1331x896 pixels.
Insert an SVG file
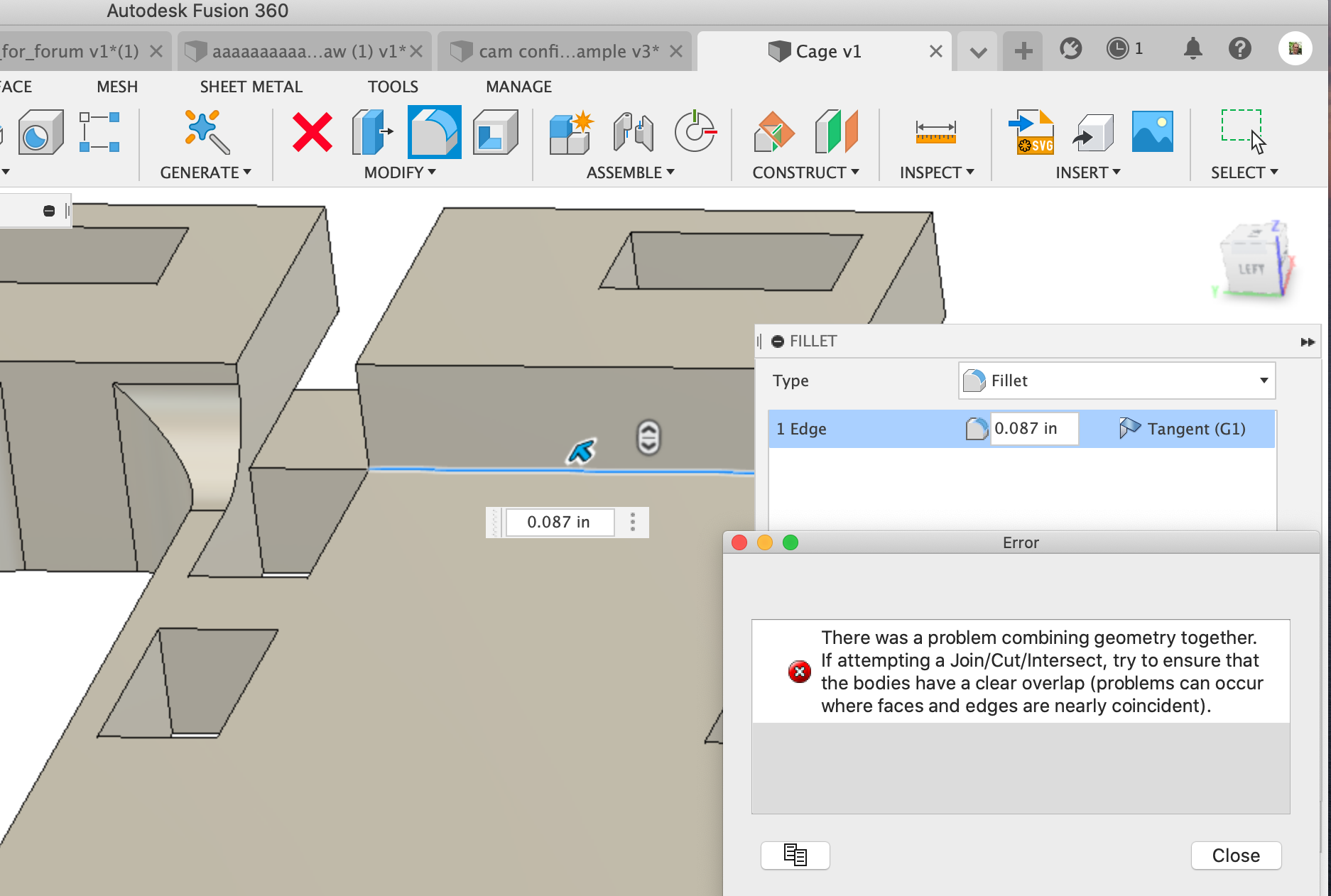(1031, 132)
